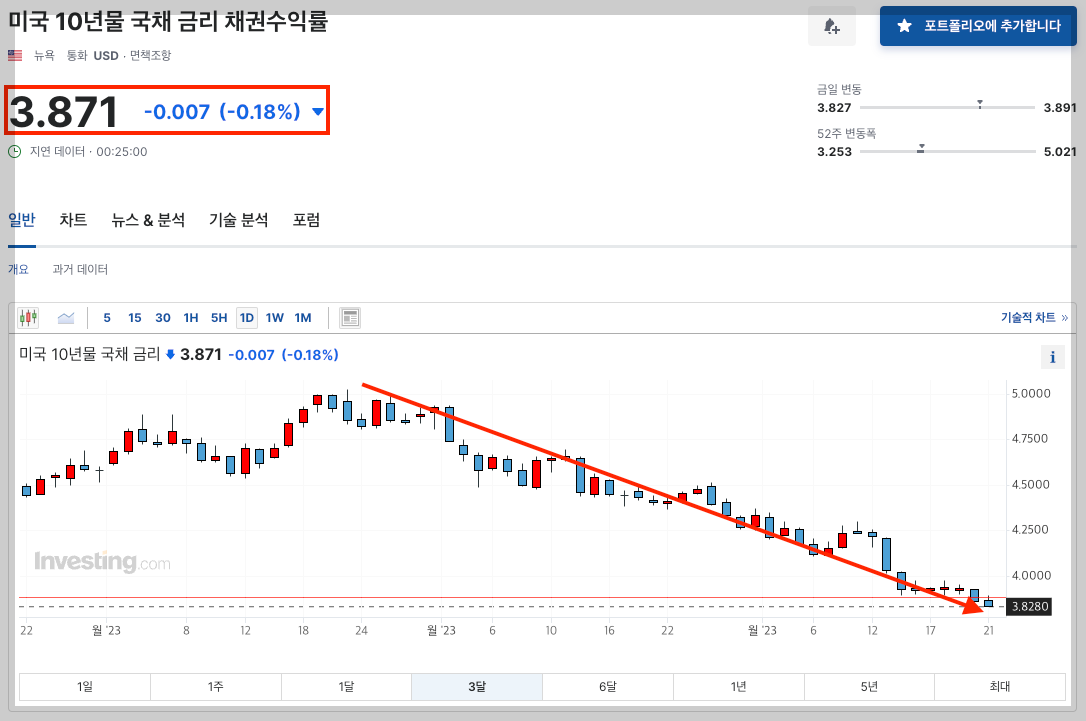
Task: Click the chart info 'i' icon
Action: pyautogui.click(x=1052, y=357)
